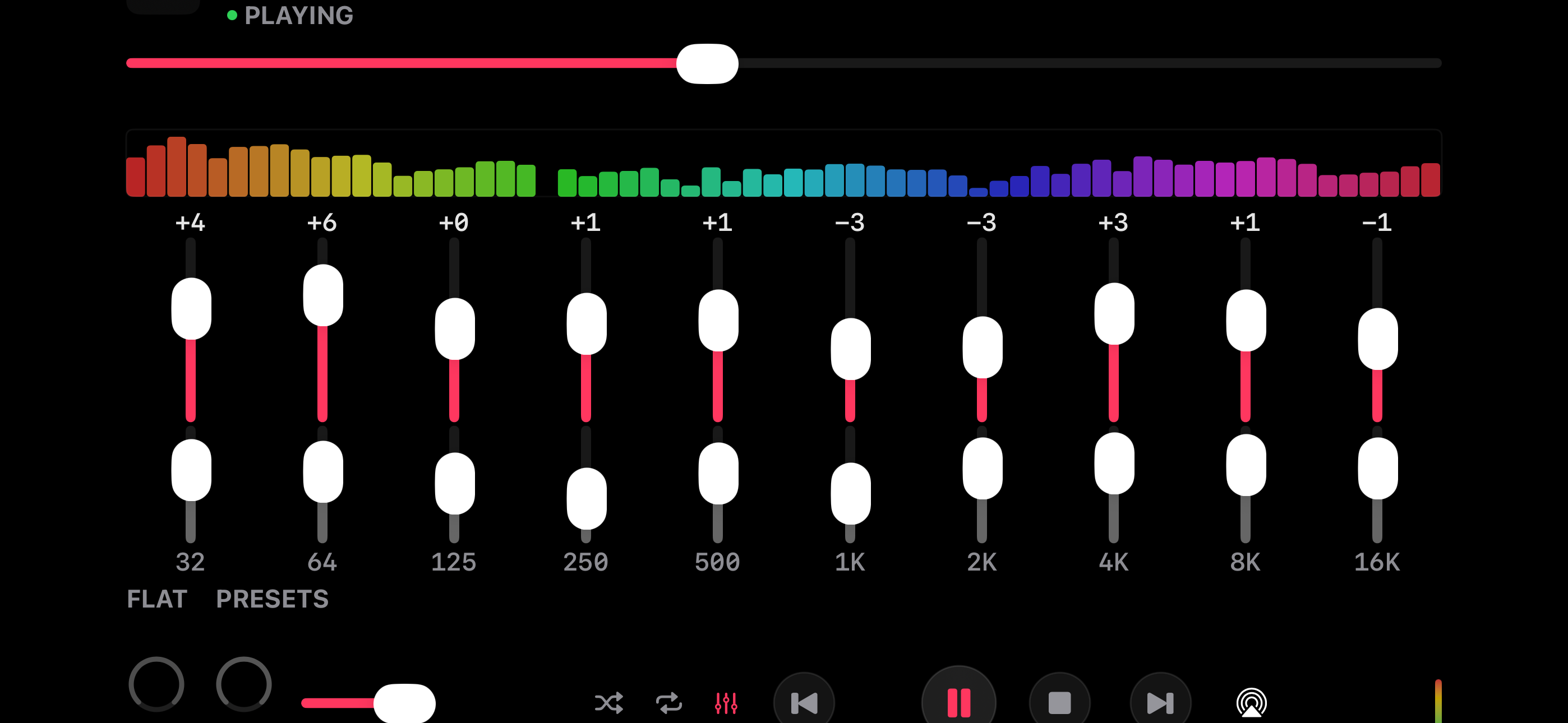Image resolution: width=1568 pixels, height=723 pixels.
Task: Open the AirPlay output icon
Action: pyautogui.click(x=1252, y=703)
